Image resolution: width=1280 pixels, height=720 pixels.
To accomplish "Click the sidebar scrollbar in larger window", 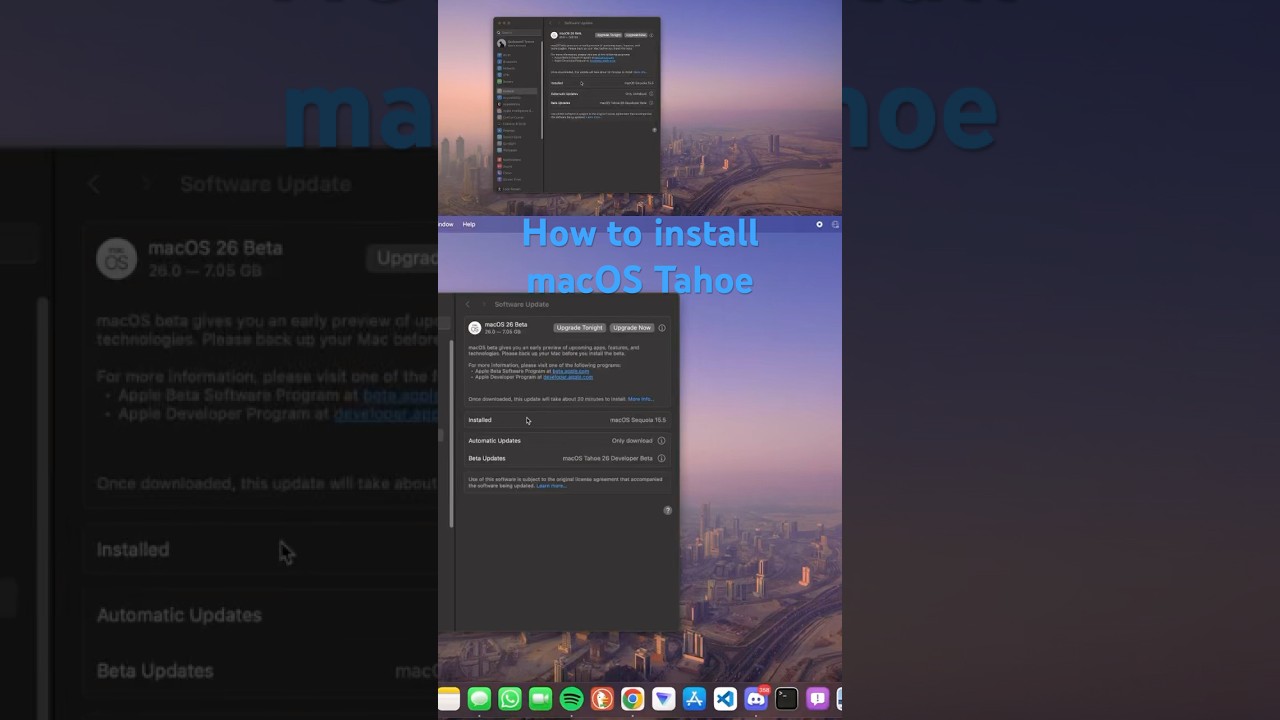I will [452, 433].
